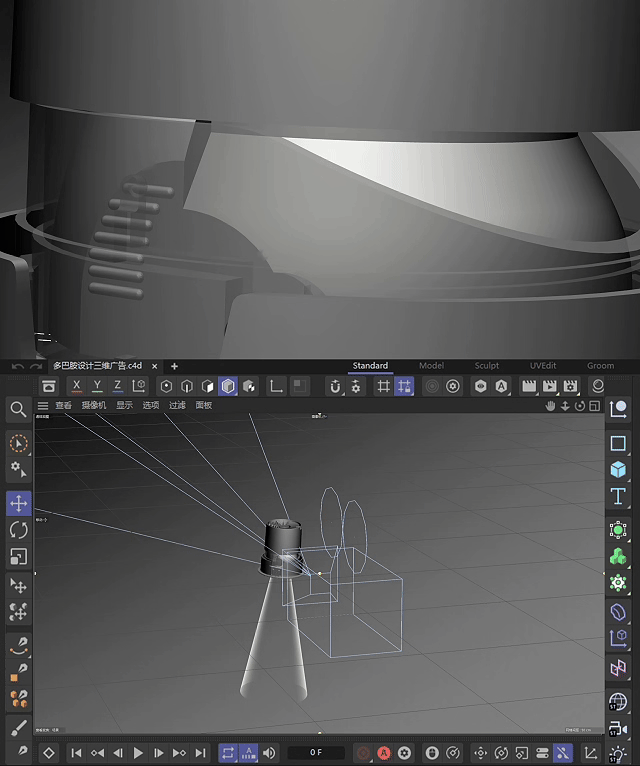Image resolution: width=640 pixels, height=766 pixels.
Task: Select the live selection tool
Action: [x=19, y=444]
